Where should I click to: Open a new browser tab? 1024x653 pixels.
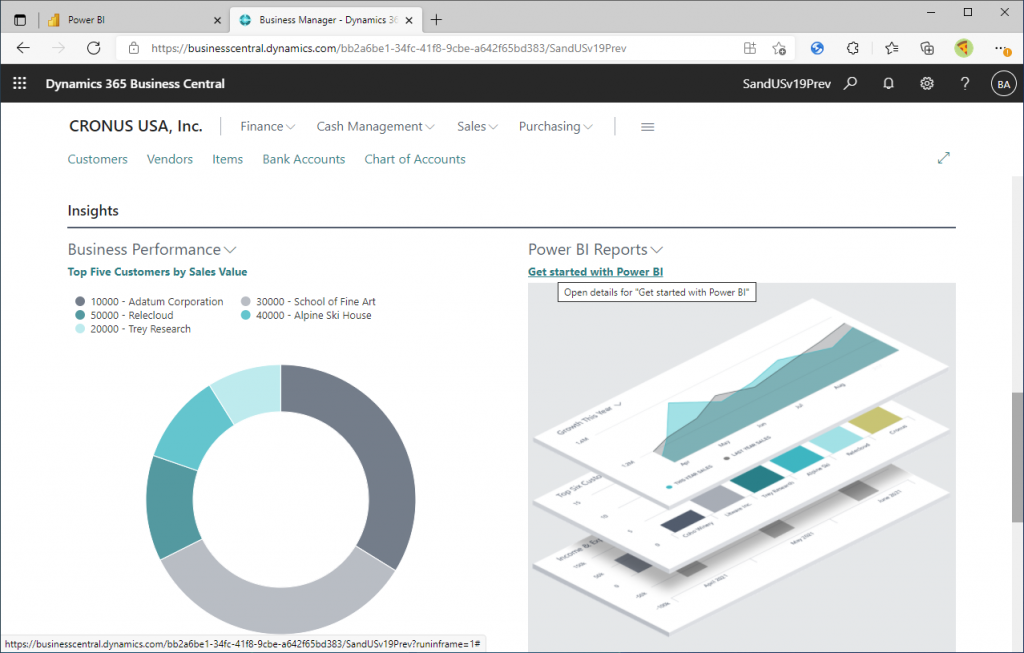(436, 20)
